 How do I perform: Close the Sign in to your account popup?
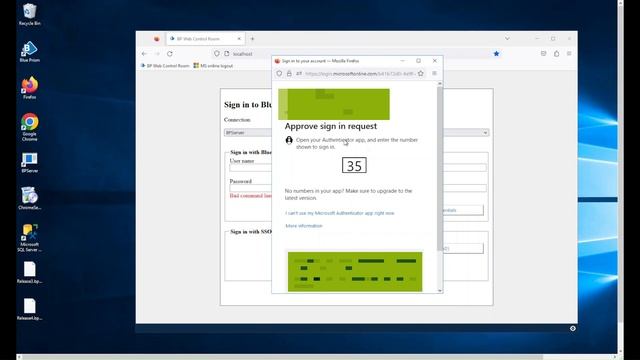(x=435, y=61)
